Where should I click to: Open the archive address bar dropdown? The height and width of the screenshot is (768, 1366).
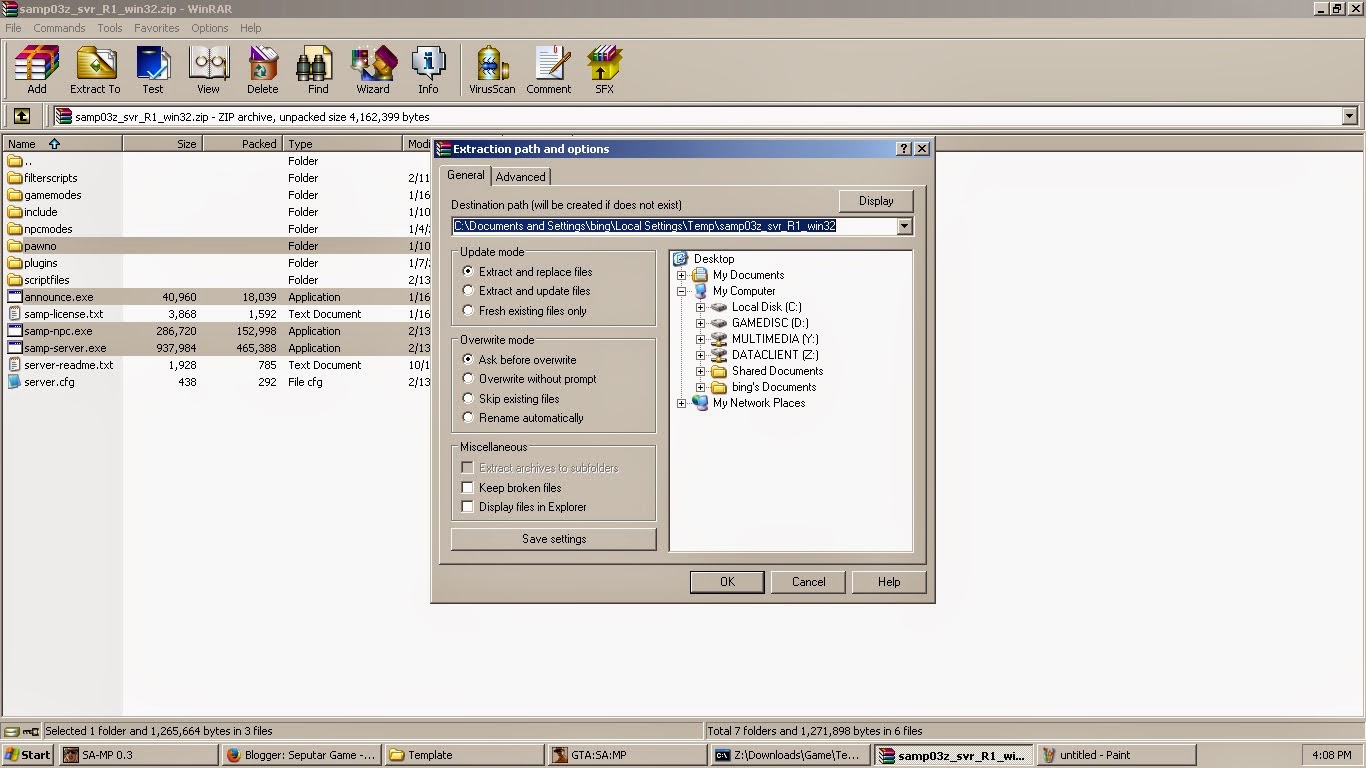[1349, 116]
